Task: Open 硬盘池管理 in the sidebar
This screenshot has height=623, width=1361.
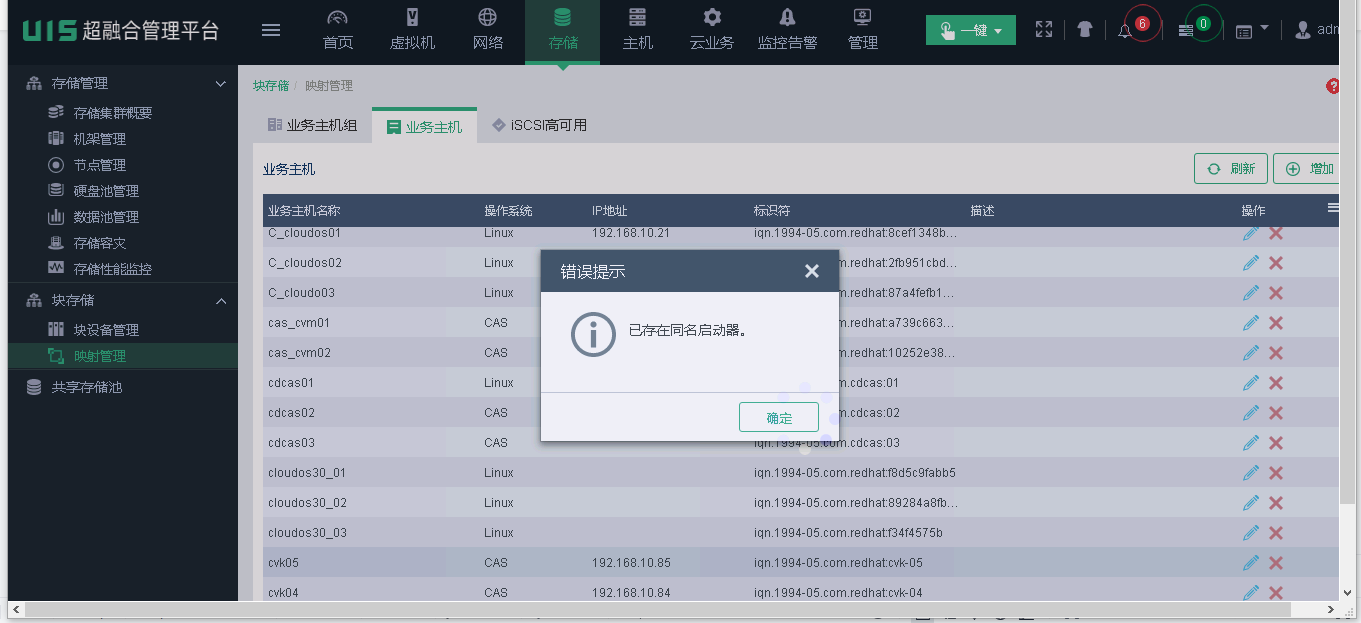Action: click(106, 191)
